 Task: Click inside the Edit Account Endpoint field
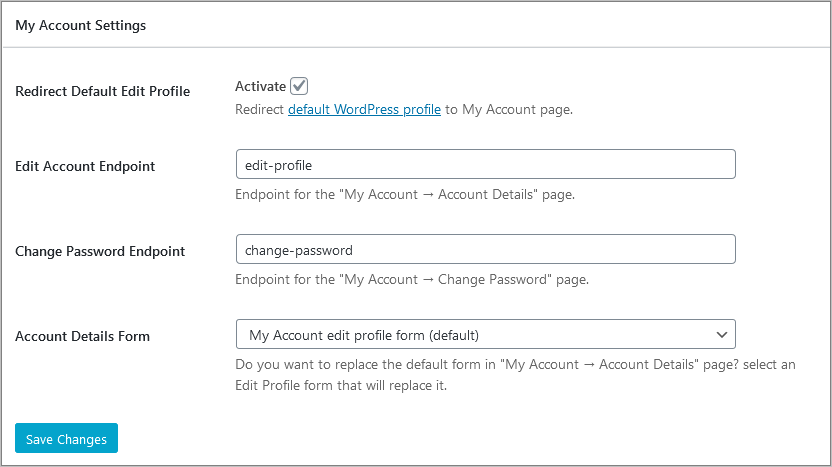click(x=486, y=164)
